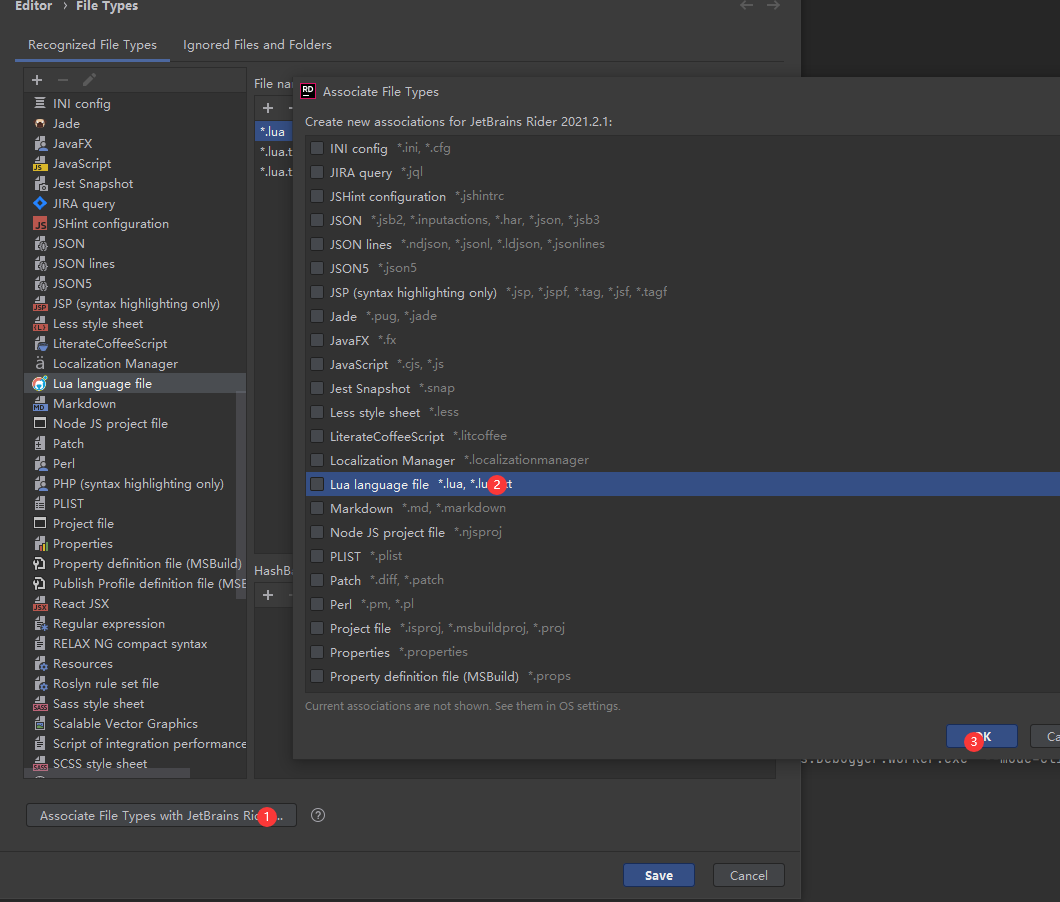
Task: Click the Jest Snapshot row in dialog
Action: pos(683,388)
